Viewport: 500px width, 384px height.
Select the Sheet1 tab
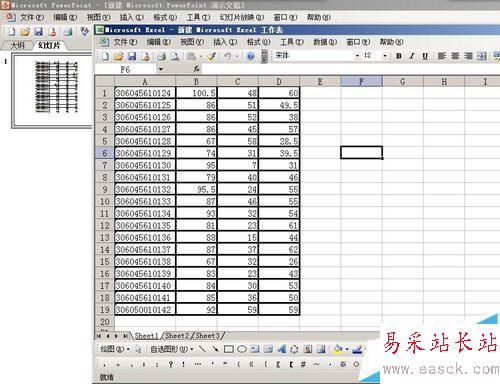pos(146,336)
